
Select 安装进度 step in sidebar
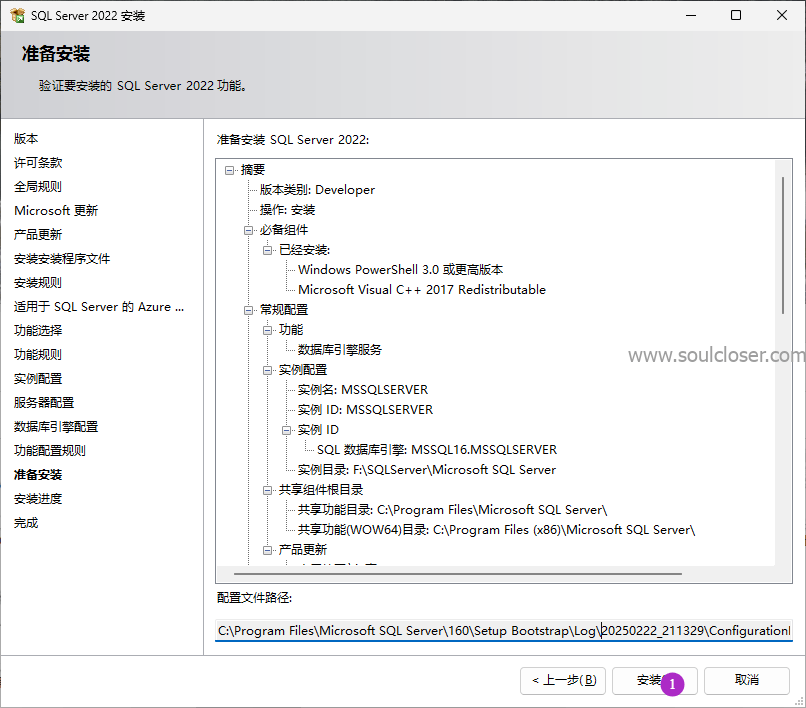[x=38, y=499]
